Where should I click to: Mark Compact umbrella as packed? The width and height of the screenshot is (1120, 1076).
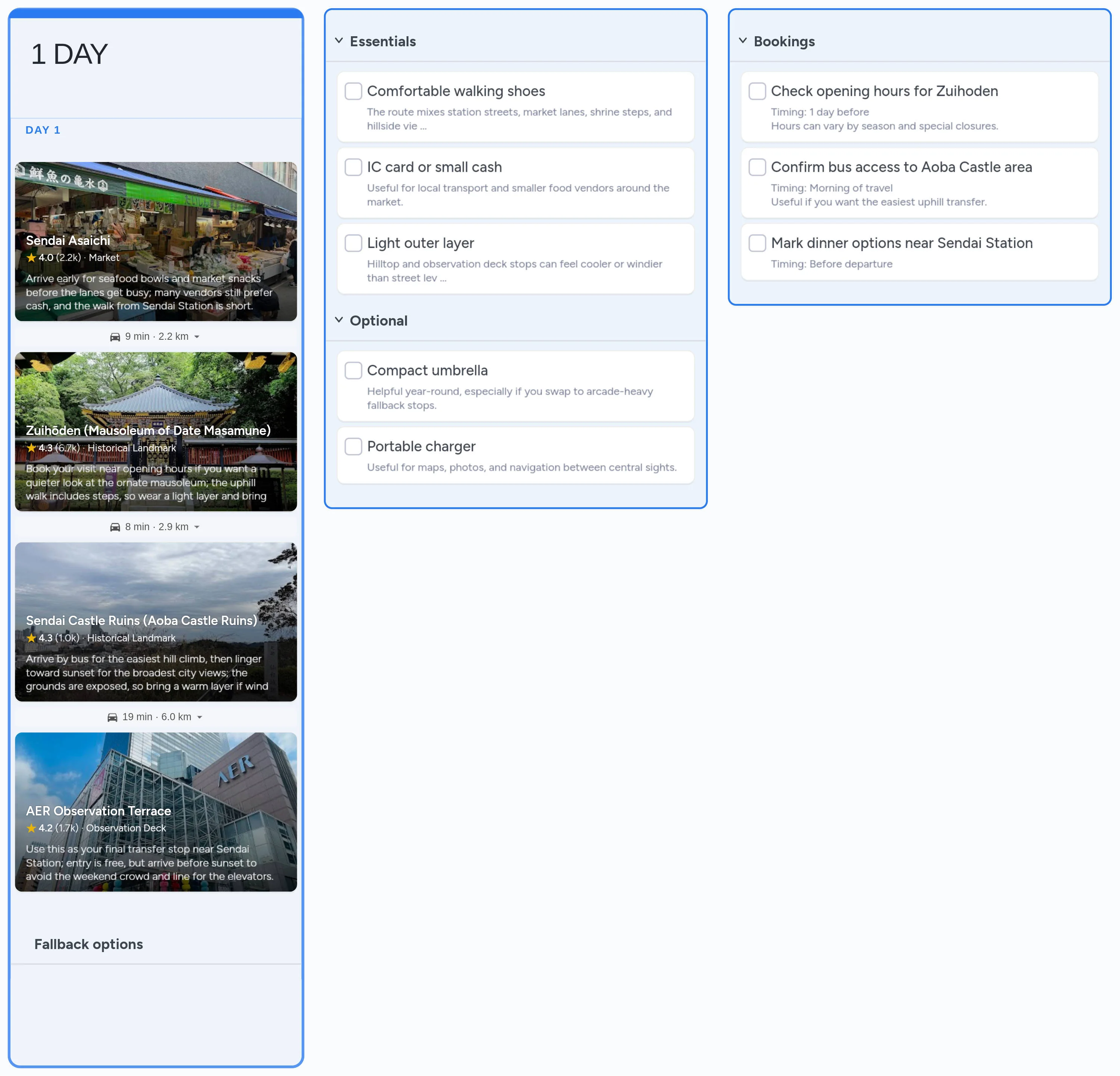point(353,370)
